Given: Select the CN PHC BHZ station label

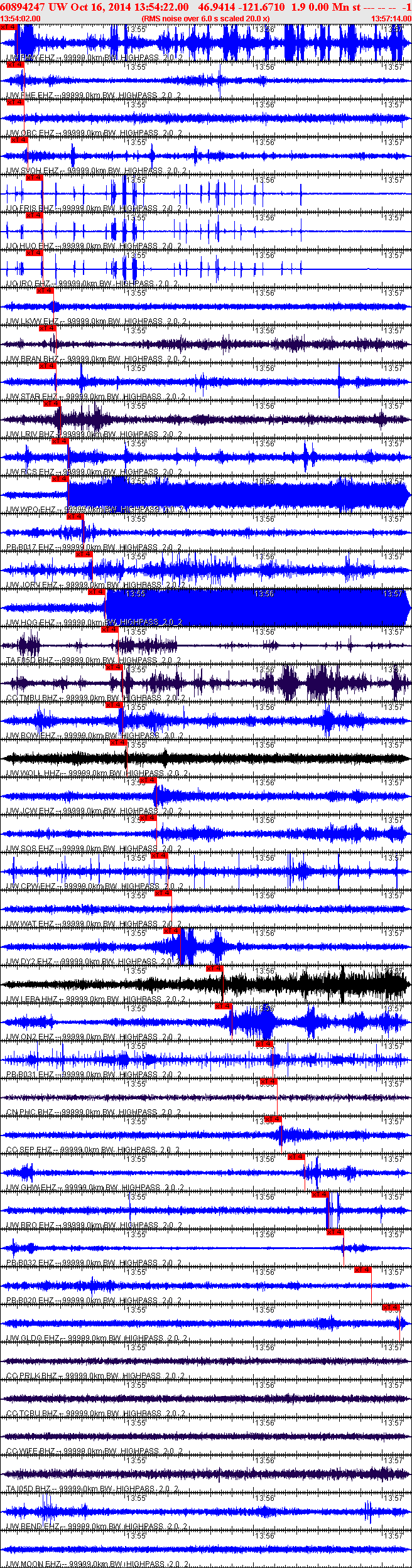Looking at the screenshot, I should click(x=30, y=1112).
